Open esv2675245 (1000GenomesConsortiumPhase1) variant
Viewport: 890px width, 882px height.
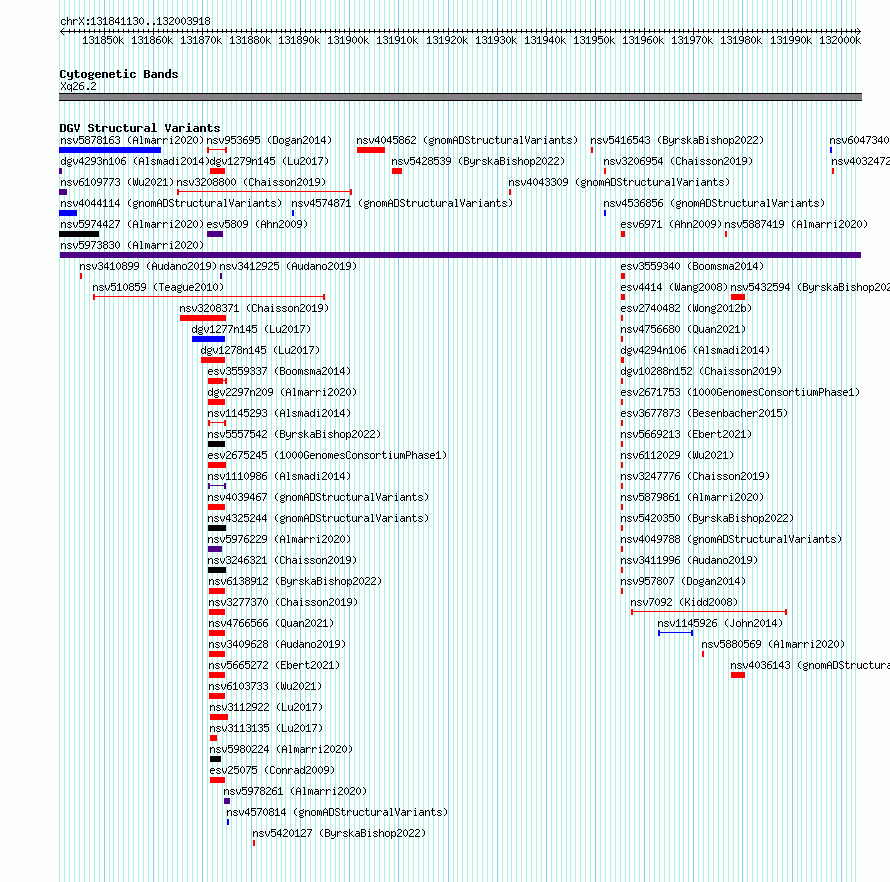(x=327, y=455)
